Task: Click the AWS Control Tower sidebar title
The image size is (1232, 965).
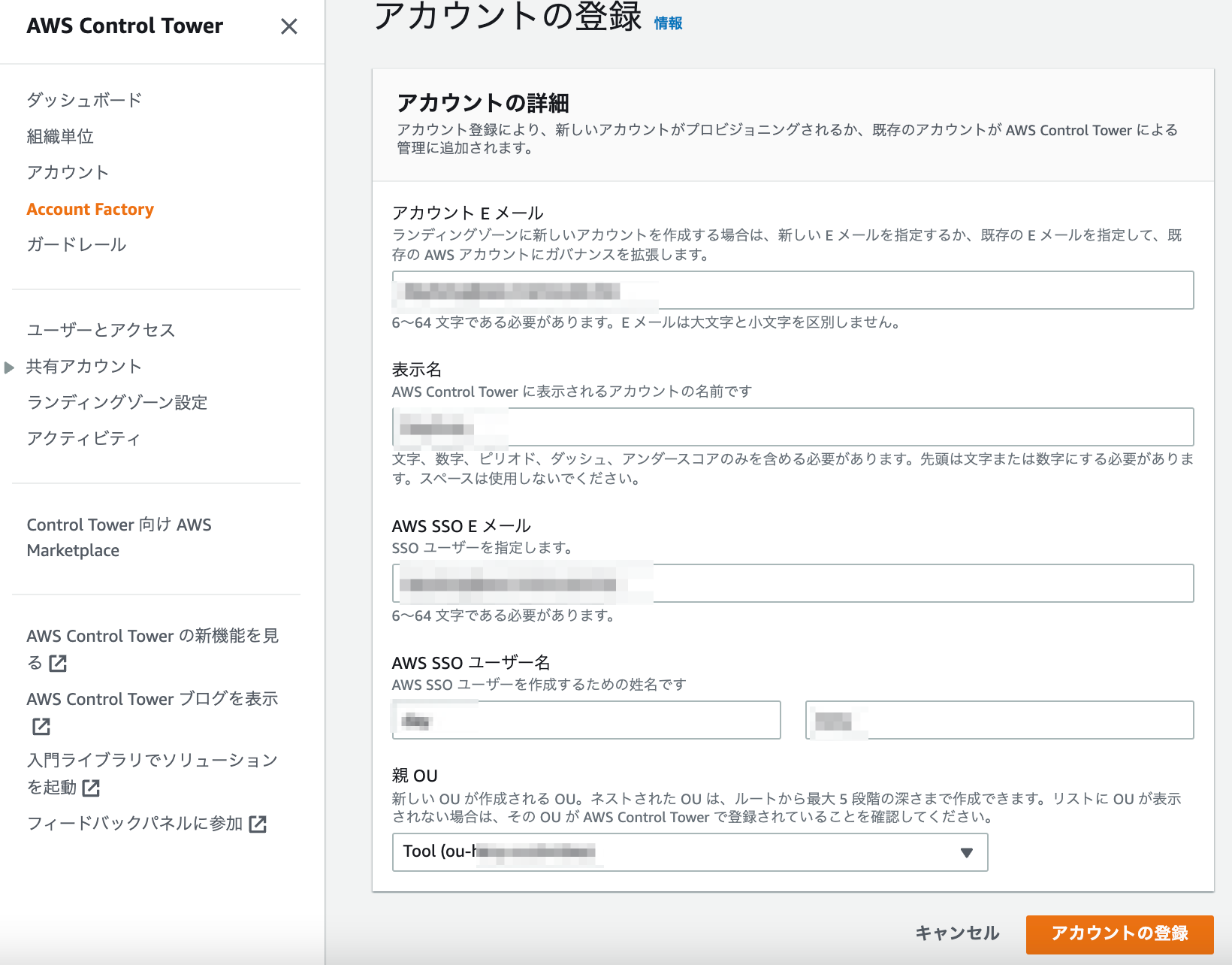Action: tap(125, 26)
